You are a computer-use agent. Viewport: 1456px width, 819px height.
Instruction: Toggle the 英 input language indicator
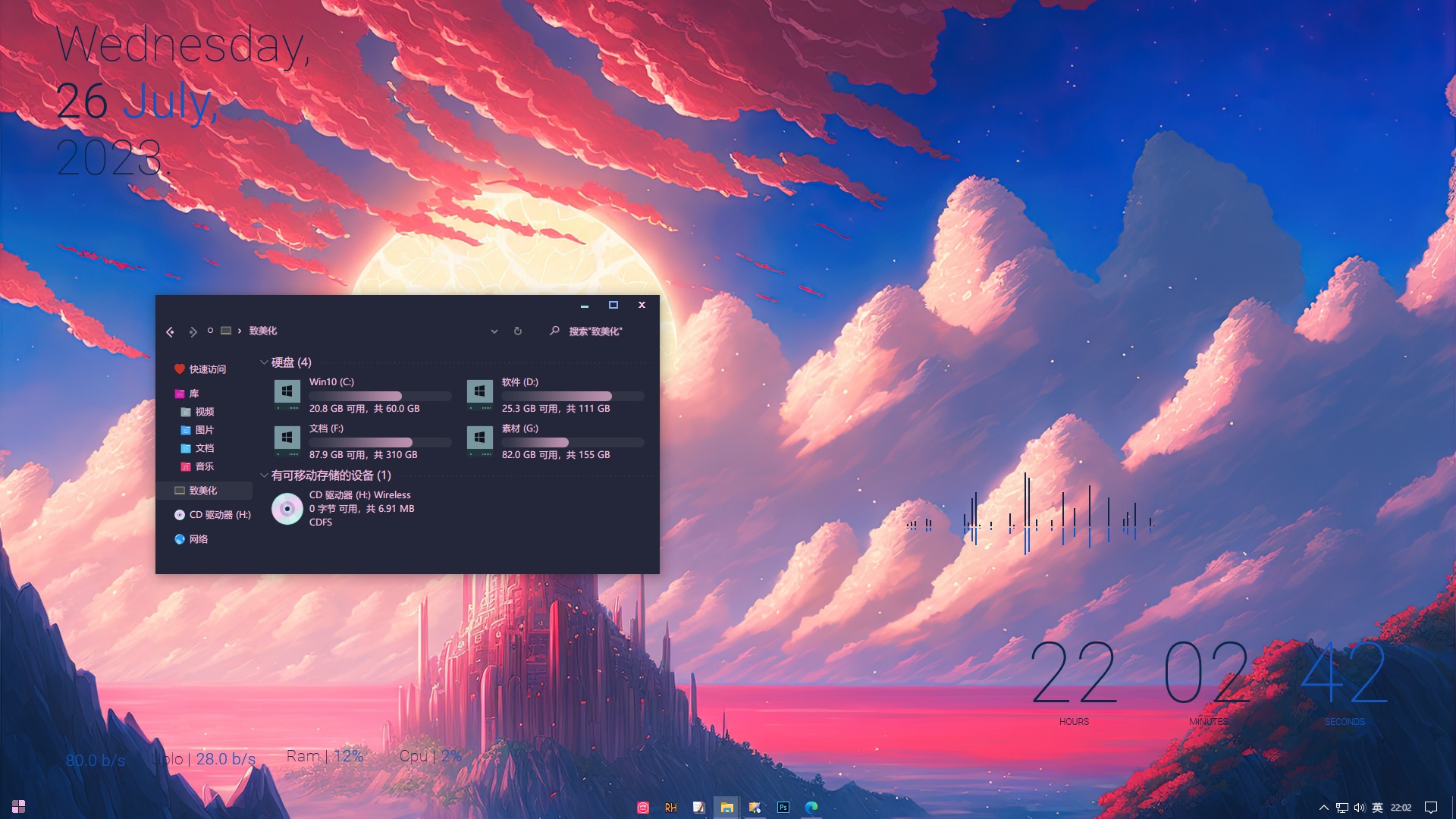pyautogui.click(x=1378, y=808)
